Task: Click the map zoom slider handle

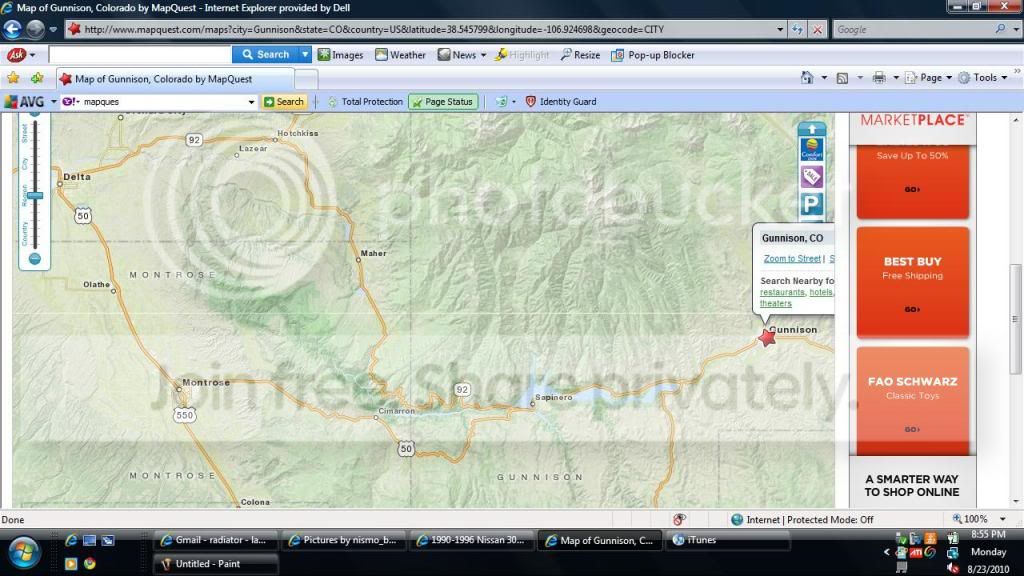Action: [x=35, y=196]
